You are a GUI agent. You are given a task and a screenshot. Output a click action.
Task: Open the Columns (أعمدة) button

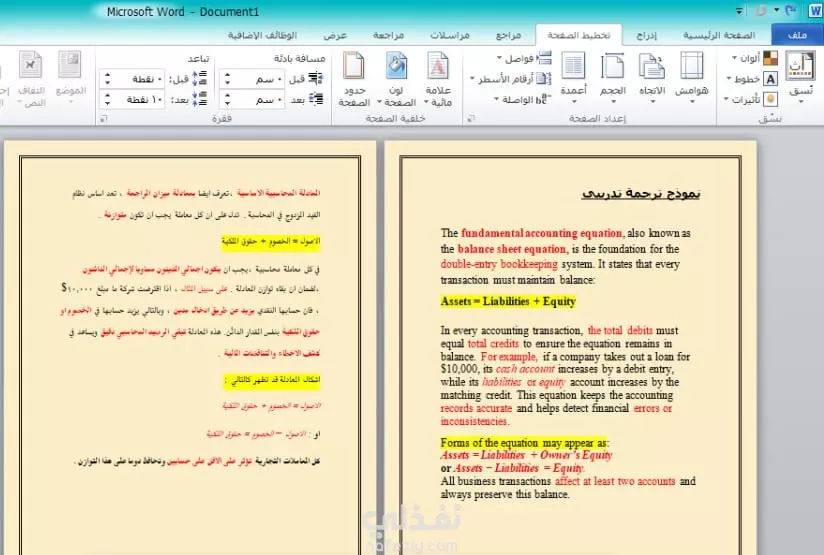point(573,76)
